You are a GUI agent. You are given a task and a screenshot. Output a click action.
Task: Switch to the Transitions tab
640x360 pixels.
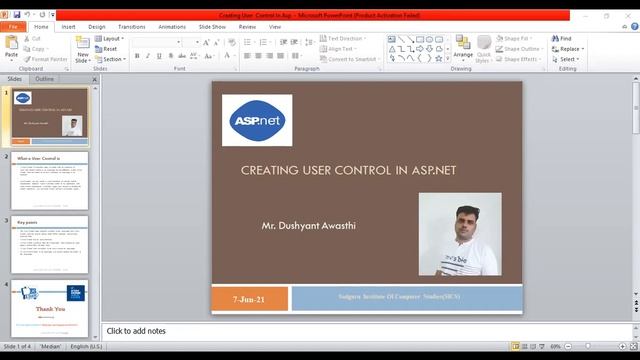131,27
